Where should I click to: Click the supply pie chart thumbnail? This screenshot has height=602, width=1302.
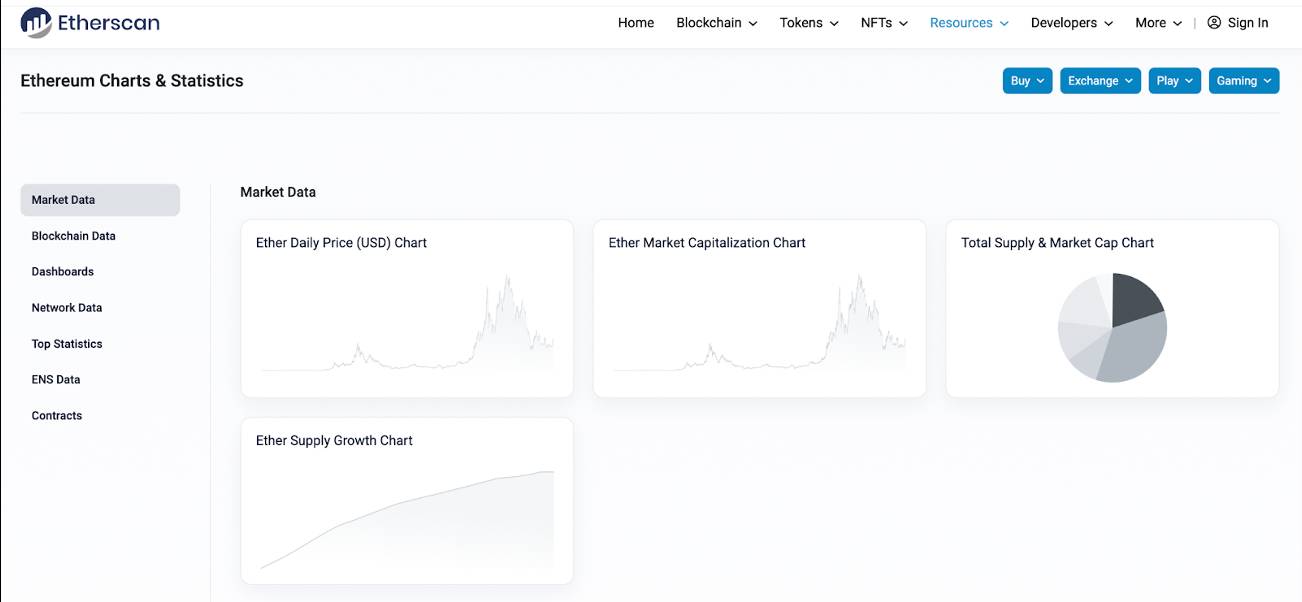[x=1112, y=327]
